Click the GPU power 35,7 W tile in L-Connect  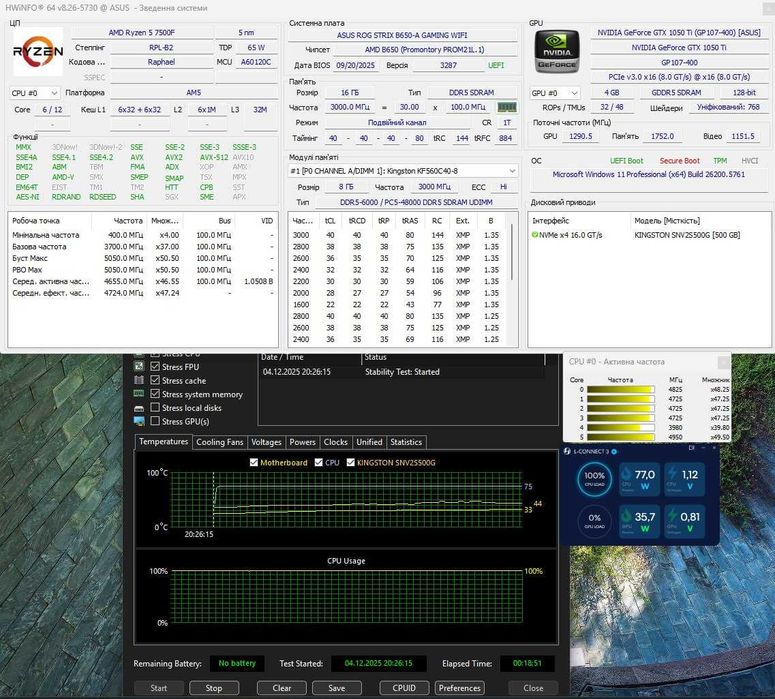[640, 521]
